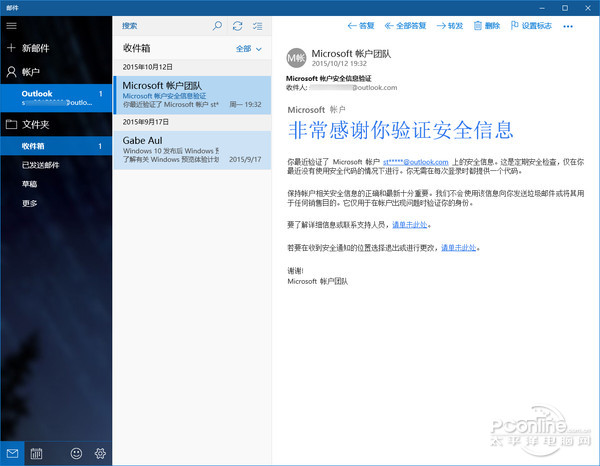Viewport: 600px width, 466px height.
Task: Minimize the Mail window
Action: 542,8
